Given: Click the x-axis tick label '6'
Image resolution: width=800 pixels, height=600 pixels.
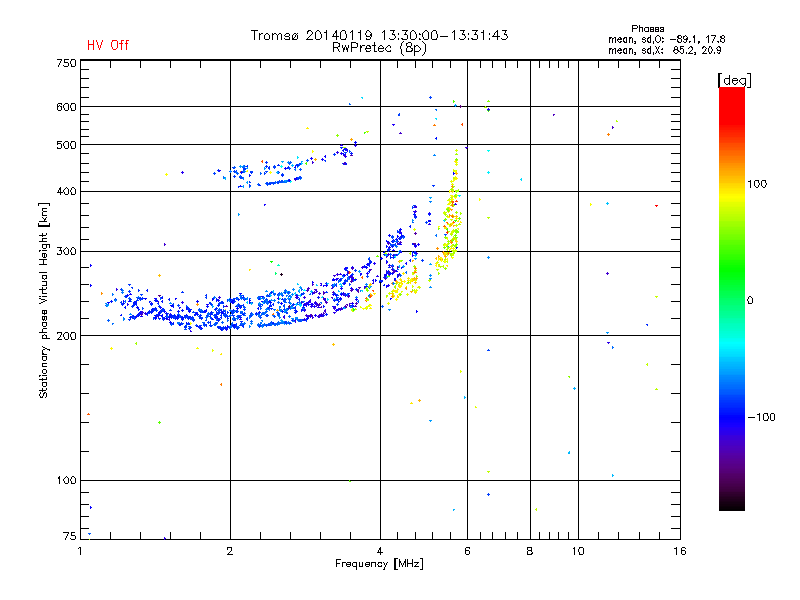Looking at the screenshot, I should (x=467, y=551).
